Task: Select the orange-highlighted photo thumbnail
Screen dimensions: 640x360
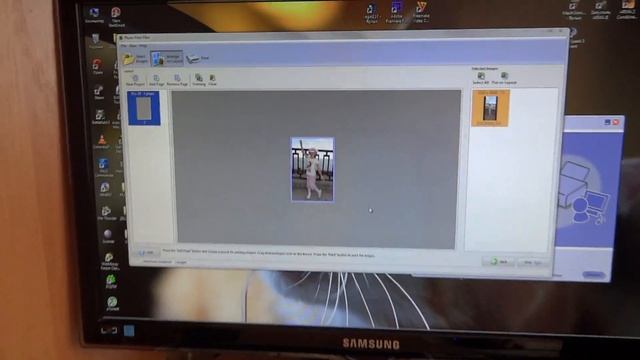Action: (x=490, y=108)
